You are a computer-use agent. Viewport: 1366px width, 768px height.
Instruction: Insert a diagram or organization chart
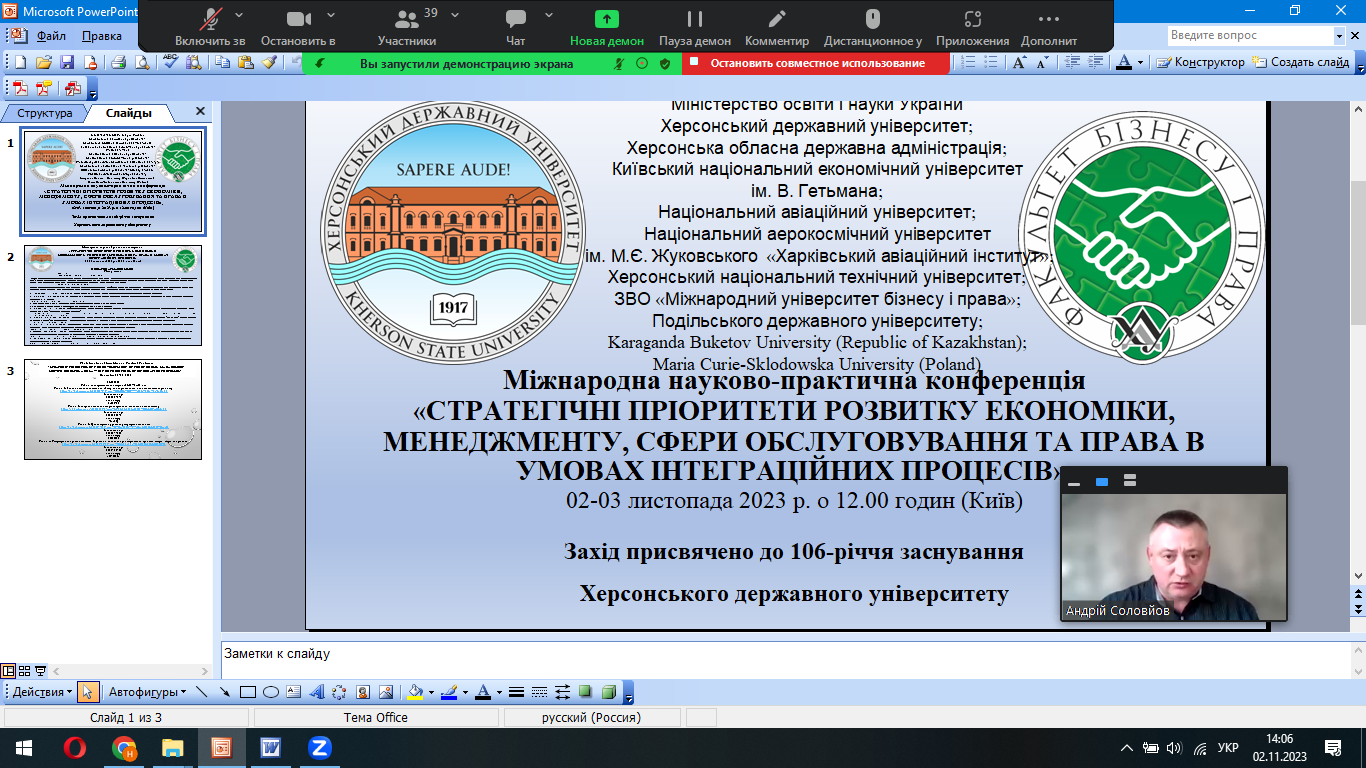pos(339,692)
